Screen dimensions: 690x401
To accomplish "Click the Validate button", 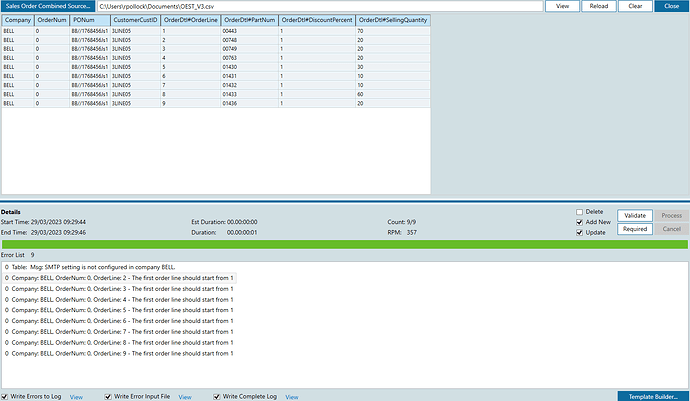I will (x=635, y=216).
